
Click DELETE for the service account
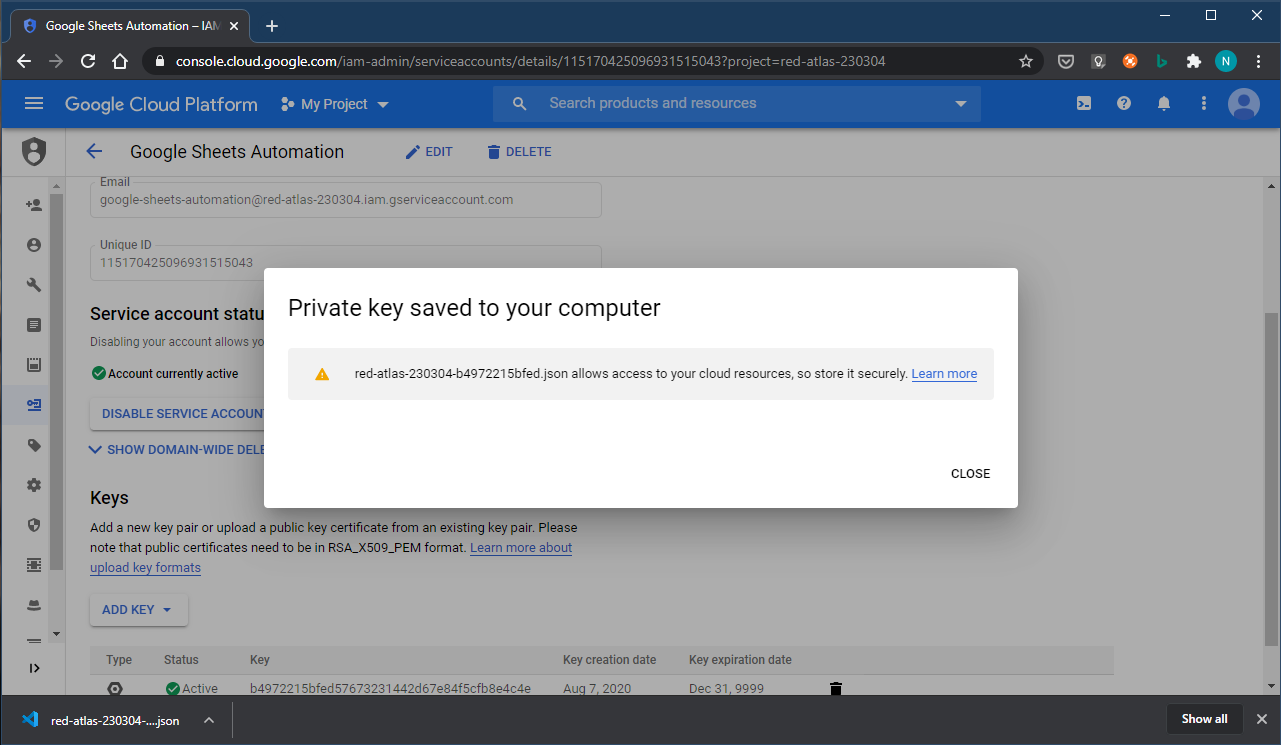[519, 152]
